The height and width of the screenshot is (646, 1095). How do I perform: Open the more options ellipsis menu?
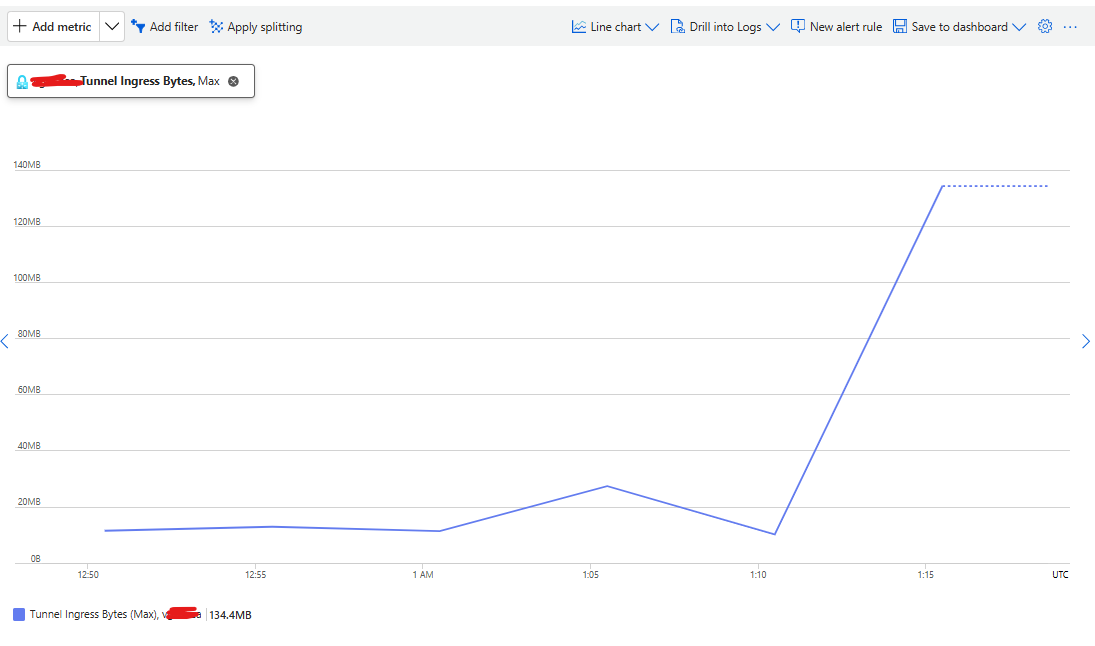point(1070,27)
